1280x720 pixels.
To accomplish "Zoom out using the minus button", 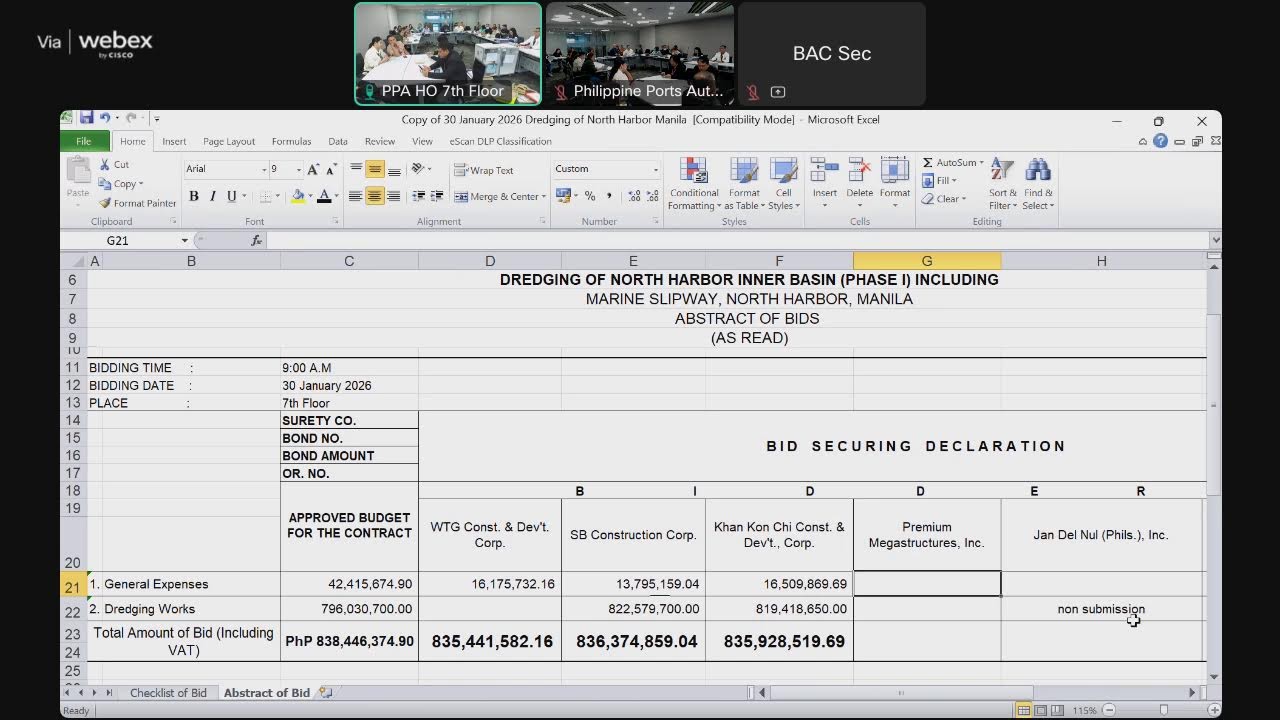I will [x=1108, y=710].
